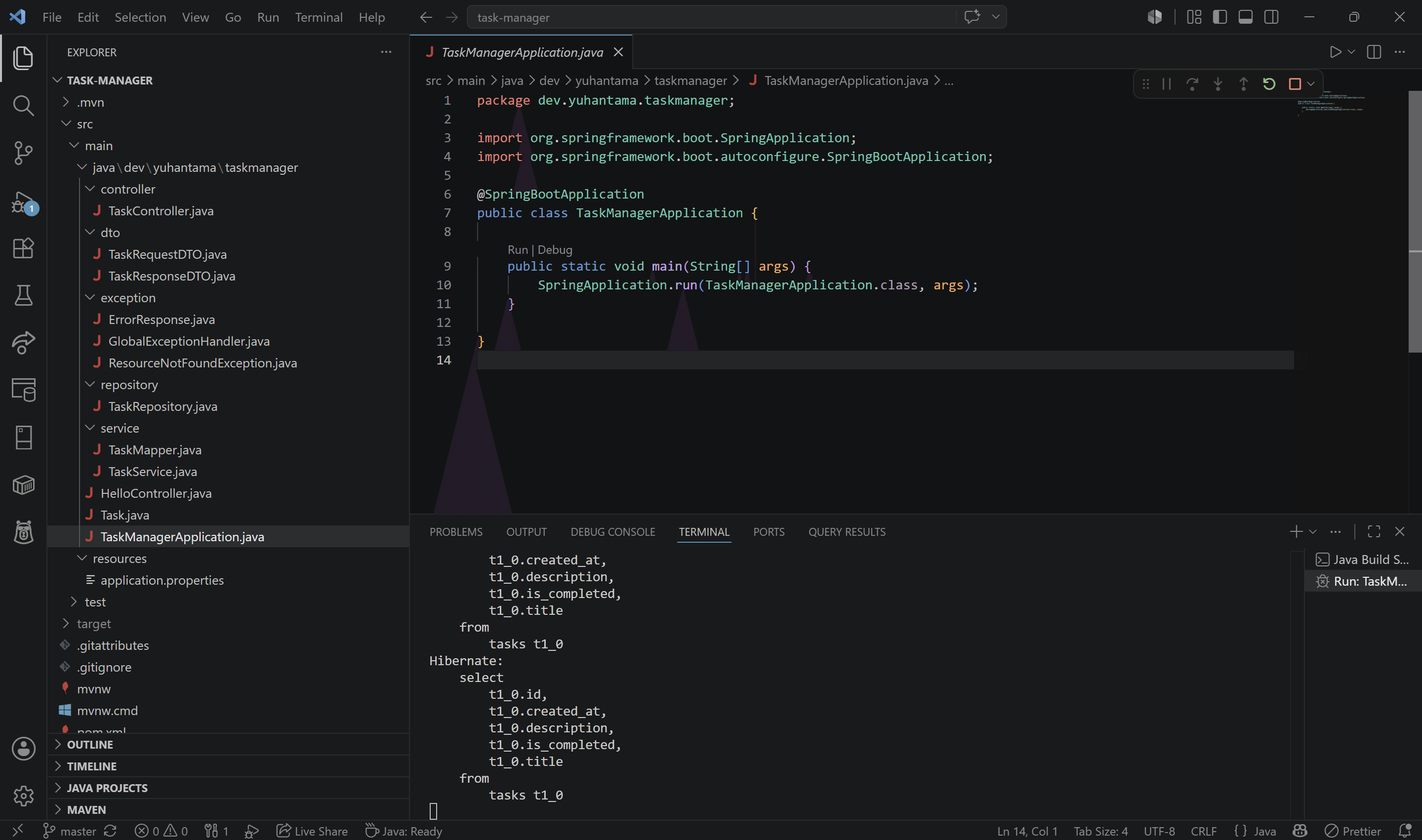Select the Java Build S... terminal entry
1422x840 pixels.
coord(1363,560)
